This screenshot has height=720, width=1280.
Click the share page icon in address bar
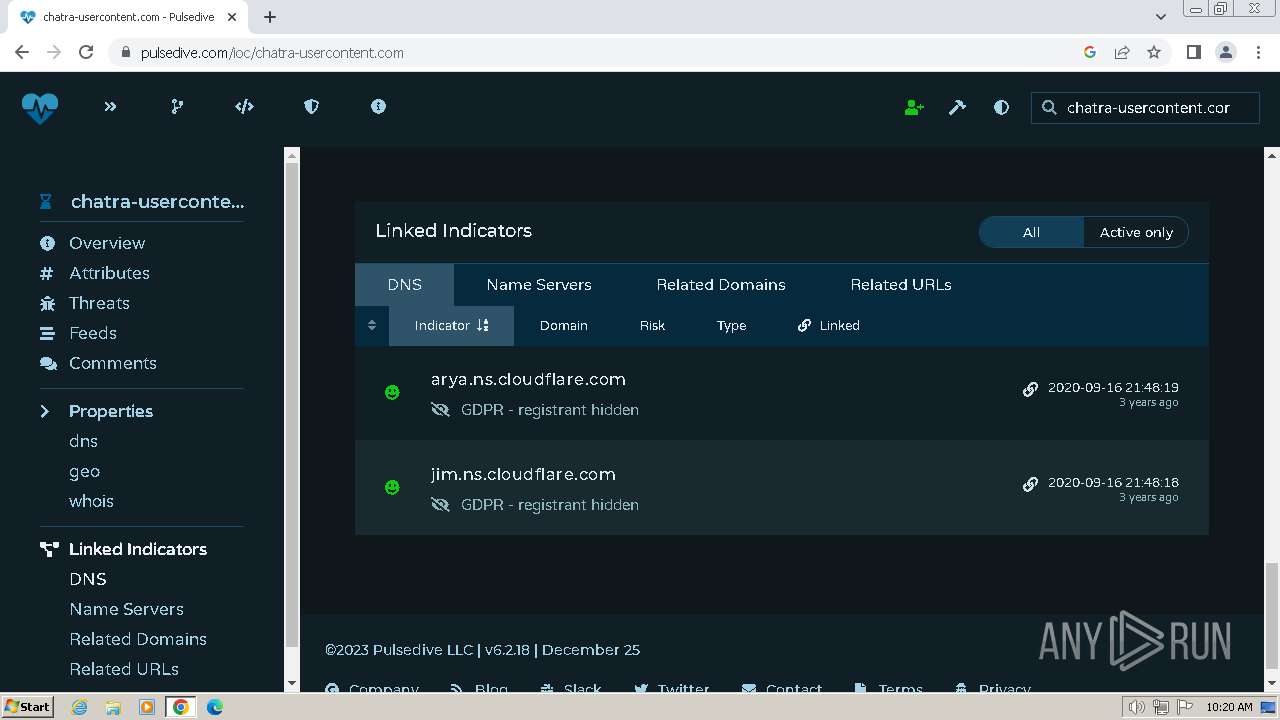click(1122, 52)
